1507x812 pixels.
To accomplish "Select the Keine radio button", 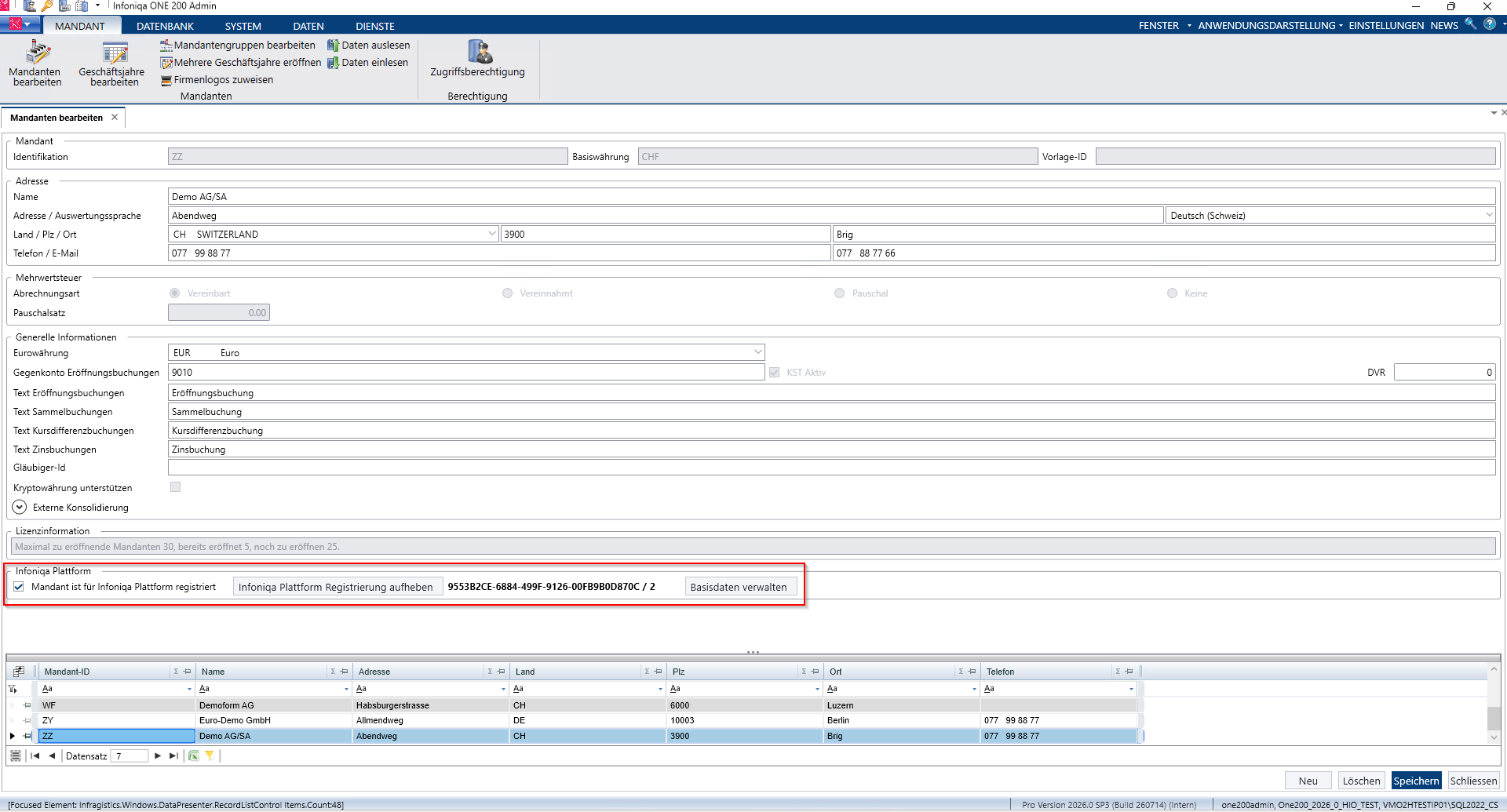I will (1173, 293).
